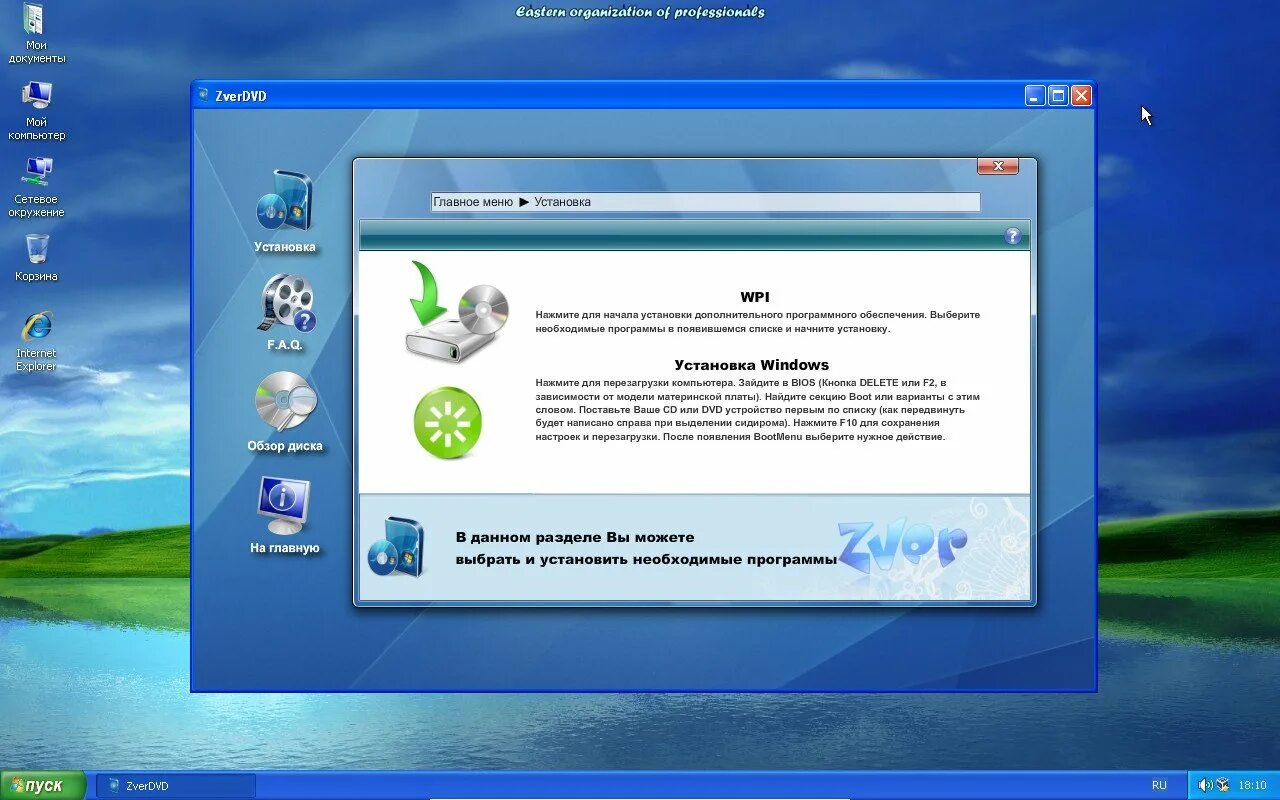
Task: Click the На главную label
Action: 285,548
